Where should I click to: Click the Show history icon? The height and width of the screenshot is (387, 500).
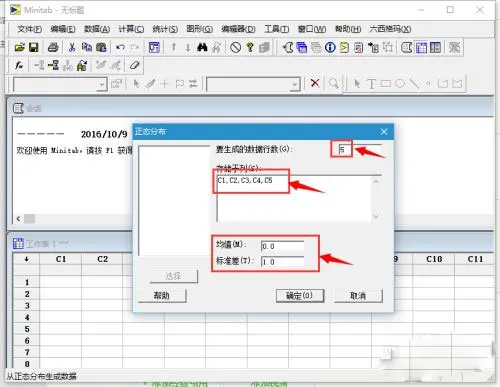tap(344, 48)
